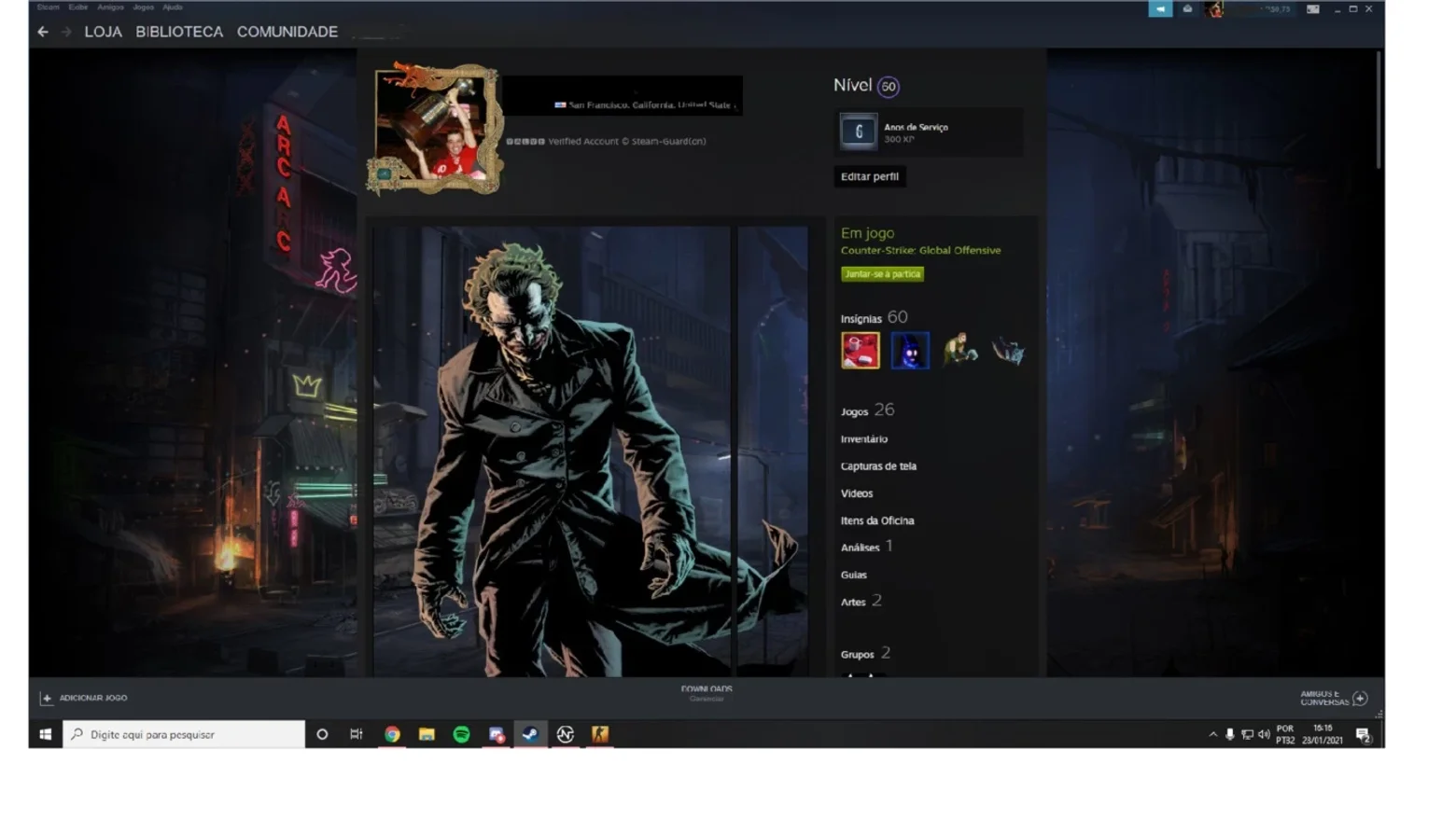The image size is (1456, 819).
Task: Open Itens da Oficina link
Action: 877,521
